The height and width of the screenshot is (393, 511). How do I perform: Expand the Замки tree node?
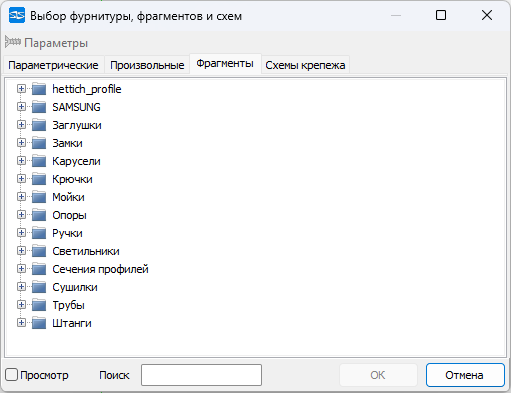click(x=21, y=143)
